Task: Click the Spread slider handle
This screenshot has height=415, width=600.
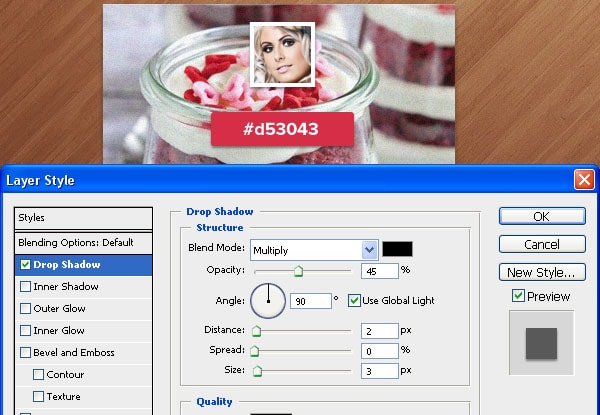Action: [255, 351]
